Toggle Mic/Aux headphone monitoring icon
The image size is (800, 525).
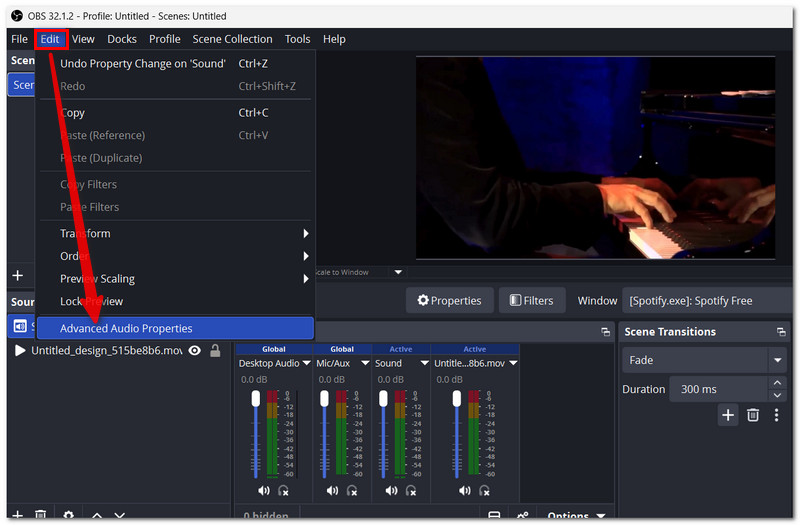[352, 491]
